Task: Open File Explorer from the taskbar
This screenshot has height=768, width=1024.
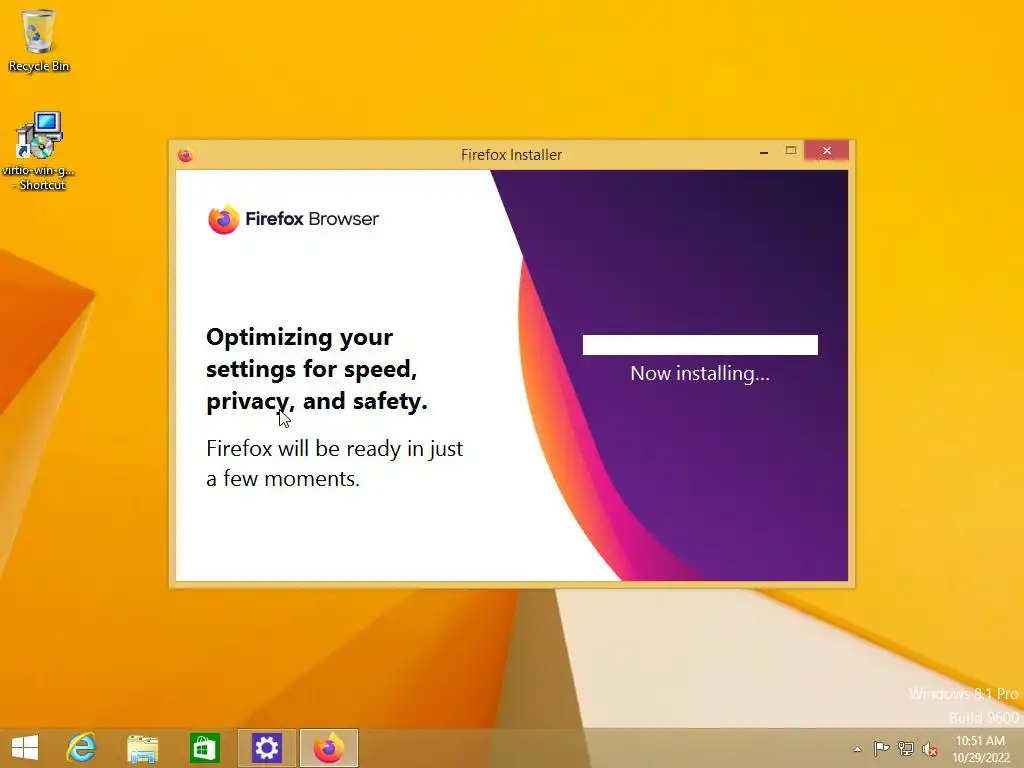Action: tap(142, 748)
